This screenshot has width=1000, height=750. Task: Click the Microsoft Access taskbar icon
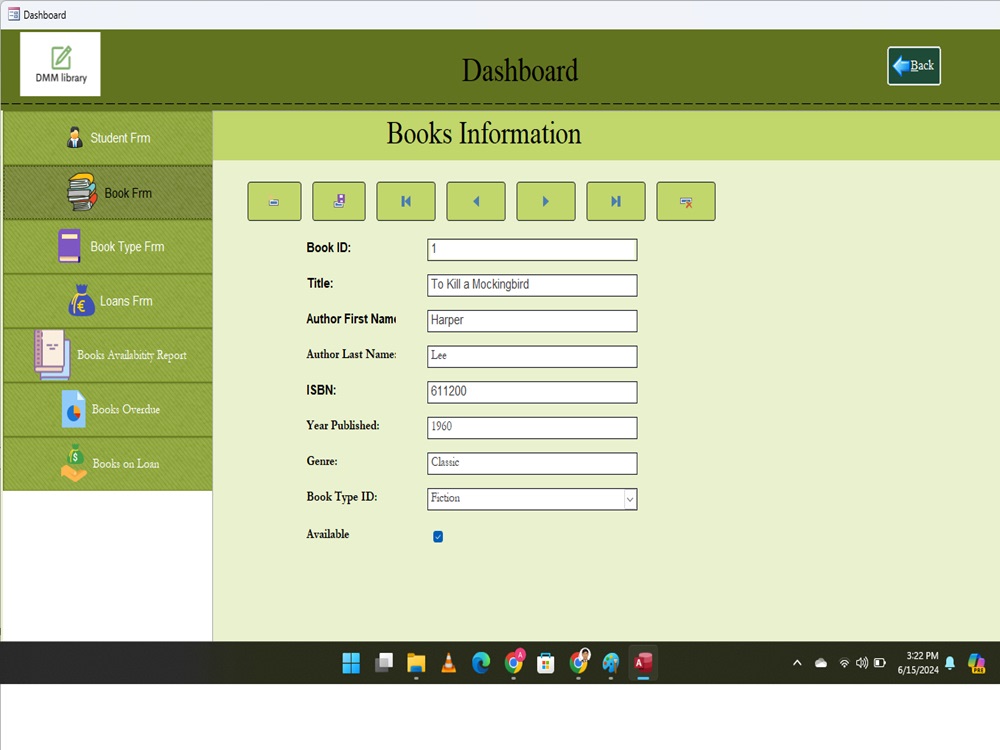tap(643, 663)
